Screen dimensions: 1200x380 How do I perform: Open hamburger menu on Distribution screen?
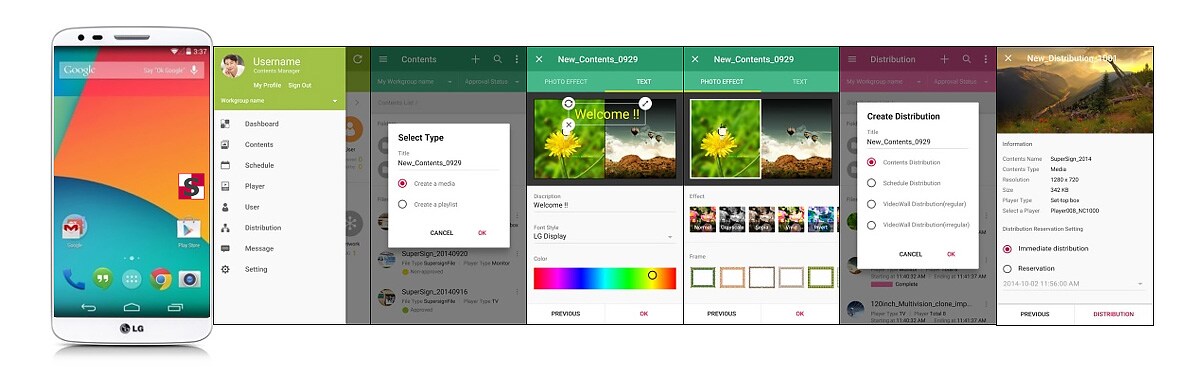coord(852,60)
